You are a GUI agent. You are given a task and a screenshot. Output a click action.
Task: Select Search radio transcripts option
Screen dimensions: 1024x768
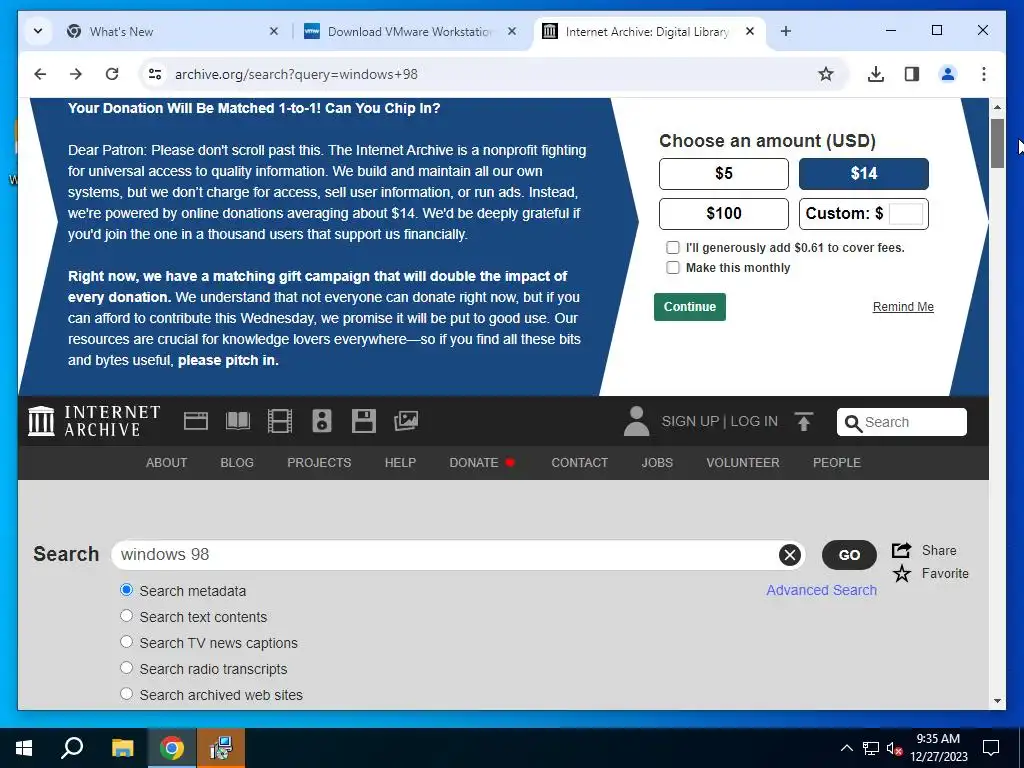pos(127,668)
